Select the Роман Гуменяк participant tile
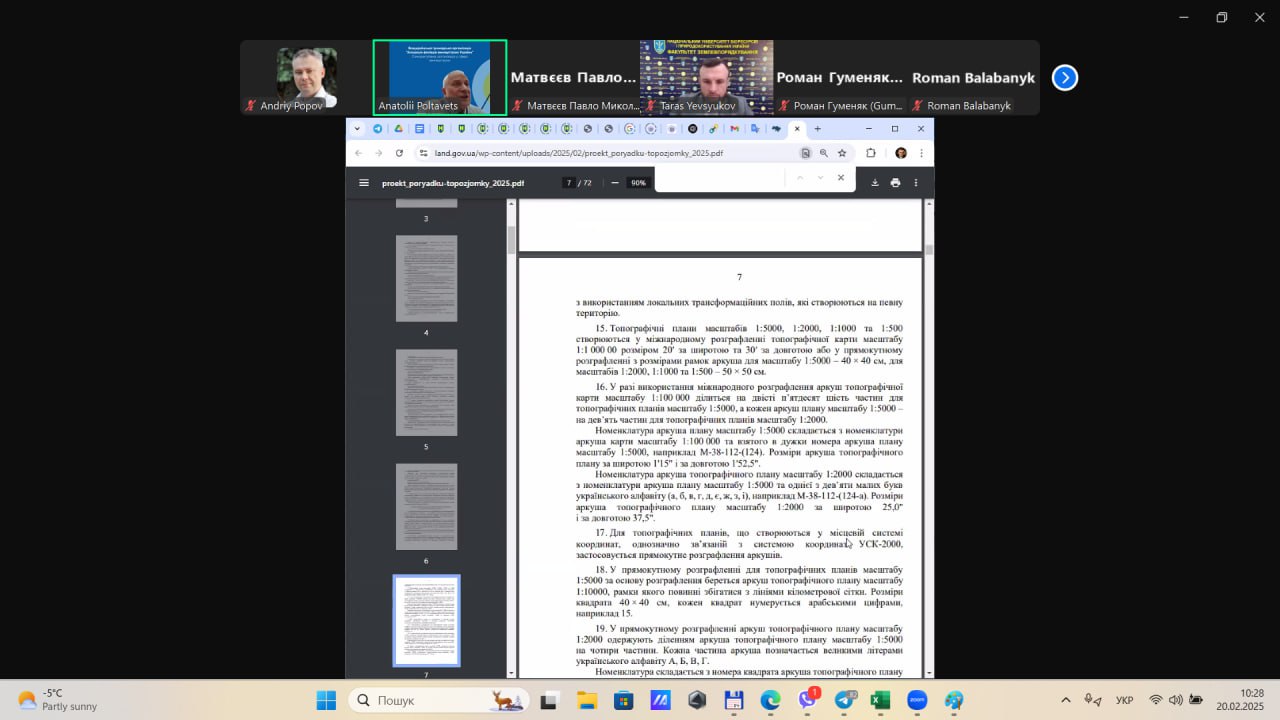The width and height of the screenshot is (1280, 720). [x=840, y=78]
